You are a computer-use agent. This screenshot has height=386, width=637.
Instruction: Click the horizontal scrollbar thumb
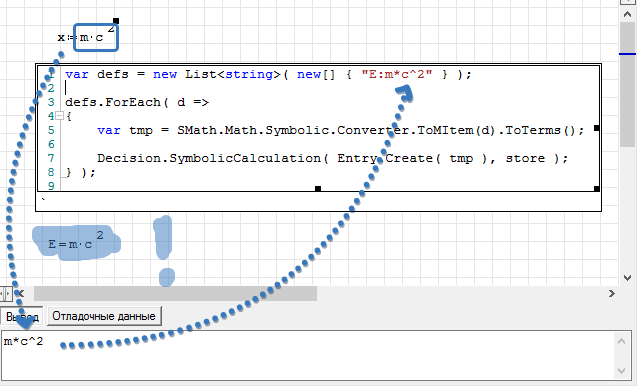(175, 293)
